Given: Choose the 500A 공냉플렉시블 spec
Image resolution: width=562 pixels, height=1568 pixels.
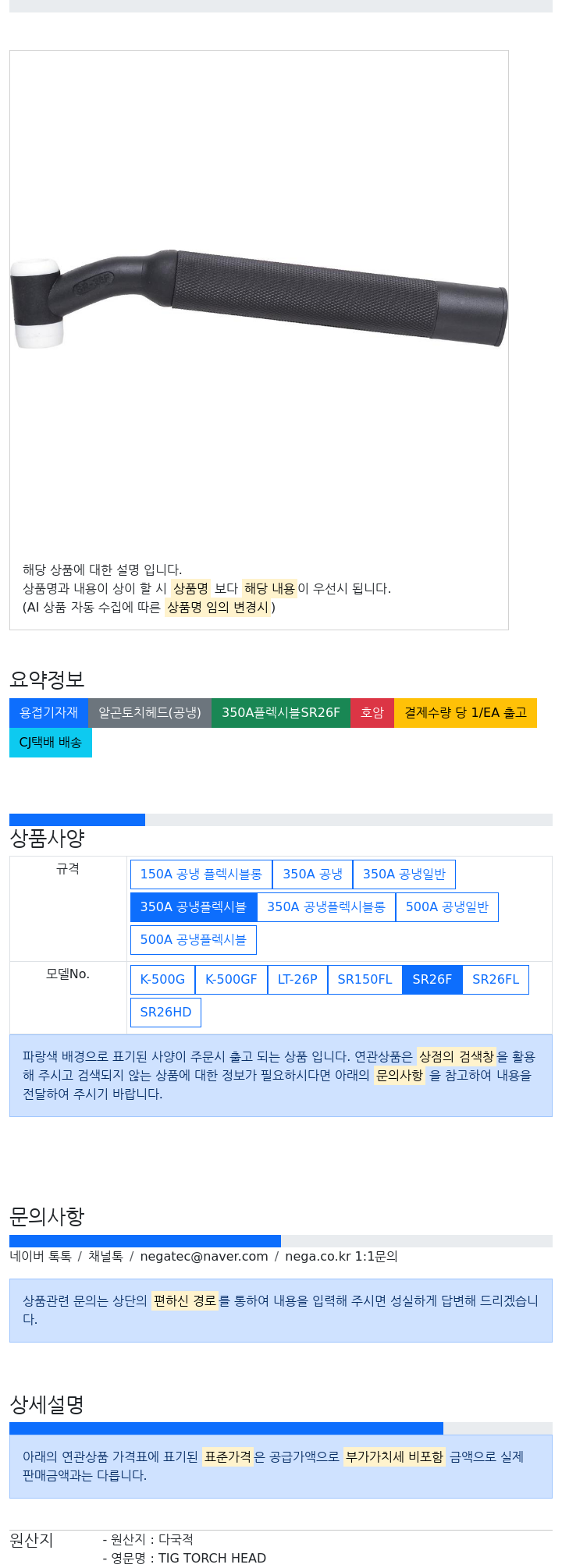Looking at the screenshot, I should click(x=194, y=939).
